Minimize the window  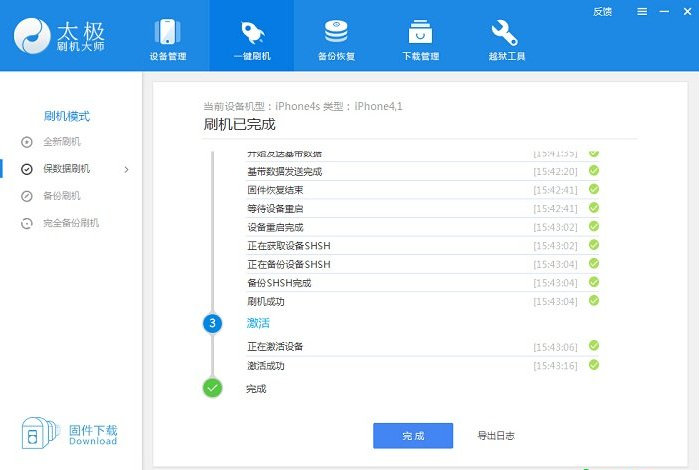pyautogui.click(x=664, y=12)
